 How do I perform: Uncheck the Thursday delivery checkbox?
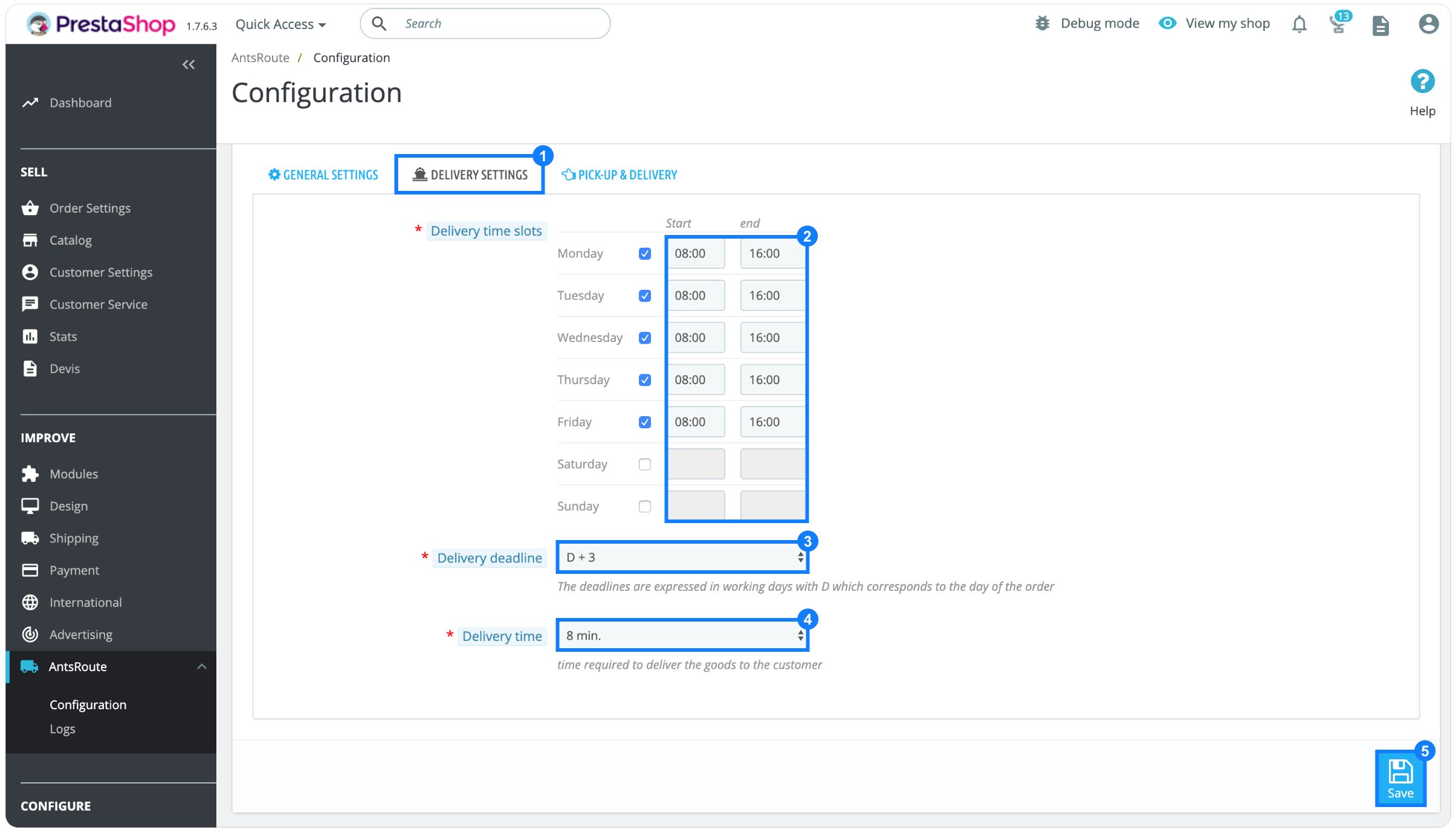[x=645, y=380]
